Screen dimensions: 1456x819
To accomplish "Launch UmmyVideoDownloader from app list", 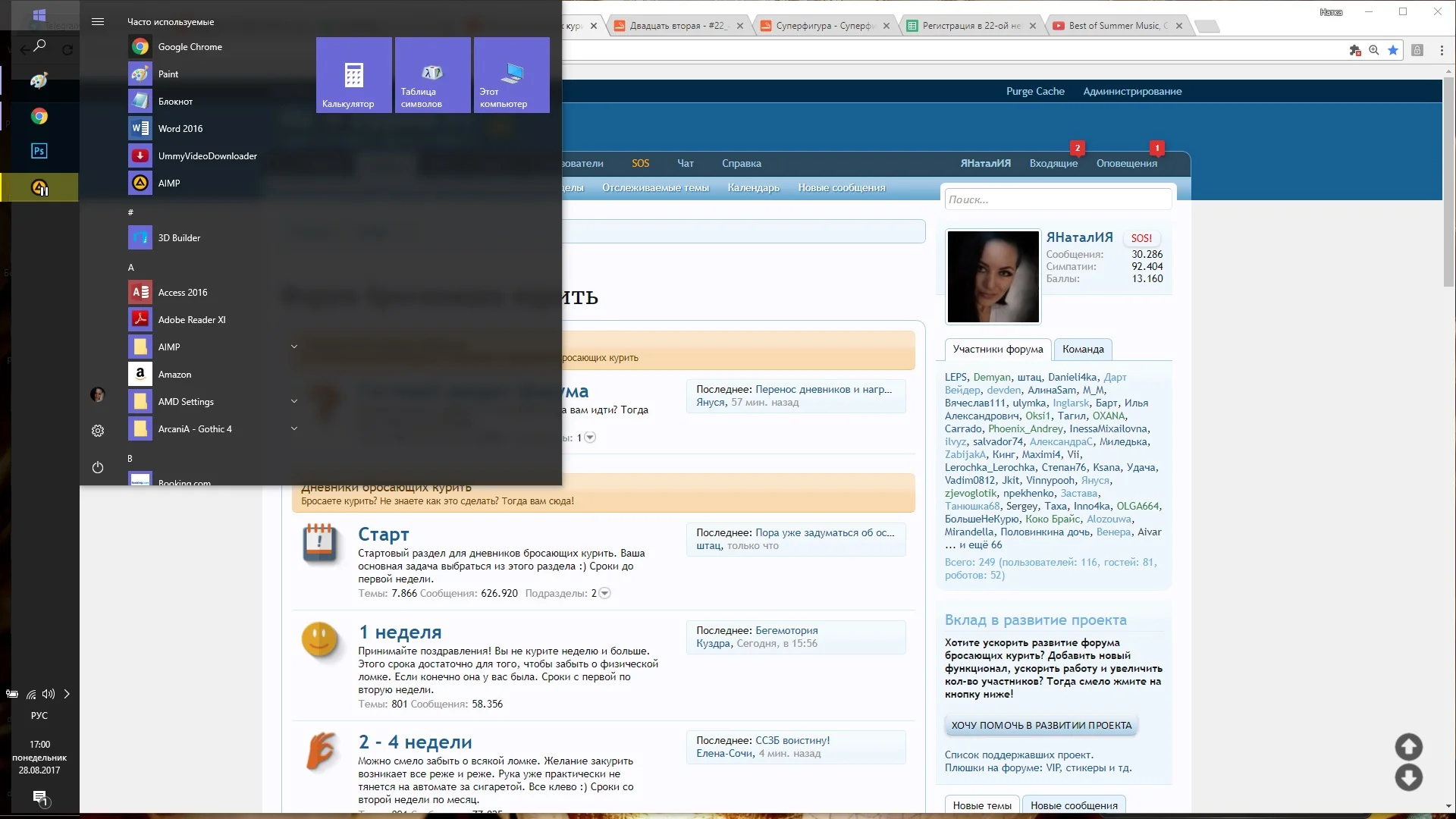I will pyautogui.click(x=207, y=156).
